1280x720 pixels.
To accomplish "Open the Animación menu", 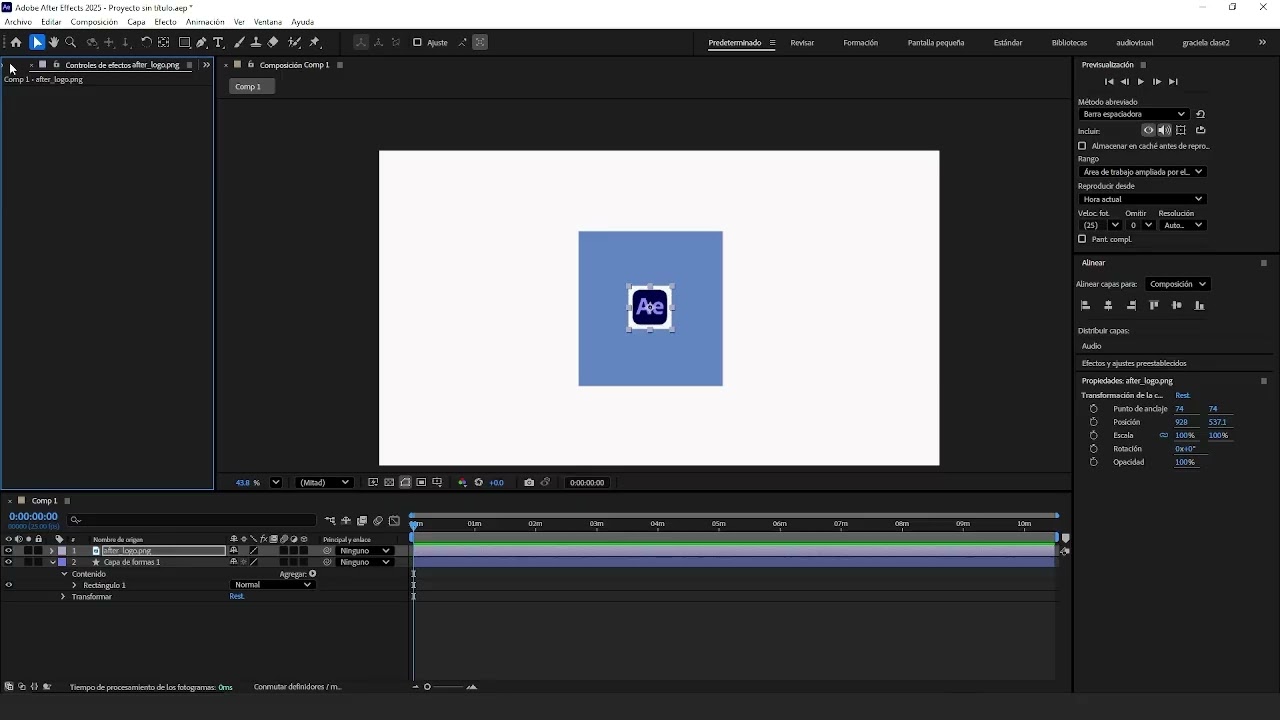I will pyautogui.click(x=205, y=22).
